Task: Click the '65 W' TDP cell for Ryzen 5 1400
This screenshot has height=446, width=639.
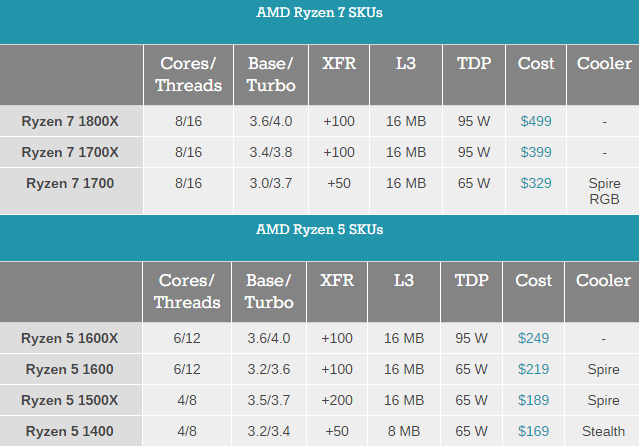Action: pyautogui.click(x=472, y=431)
